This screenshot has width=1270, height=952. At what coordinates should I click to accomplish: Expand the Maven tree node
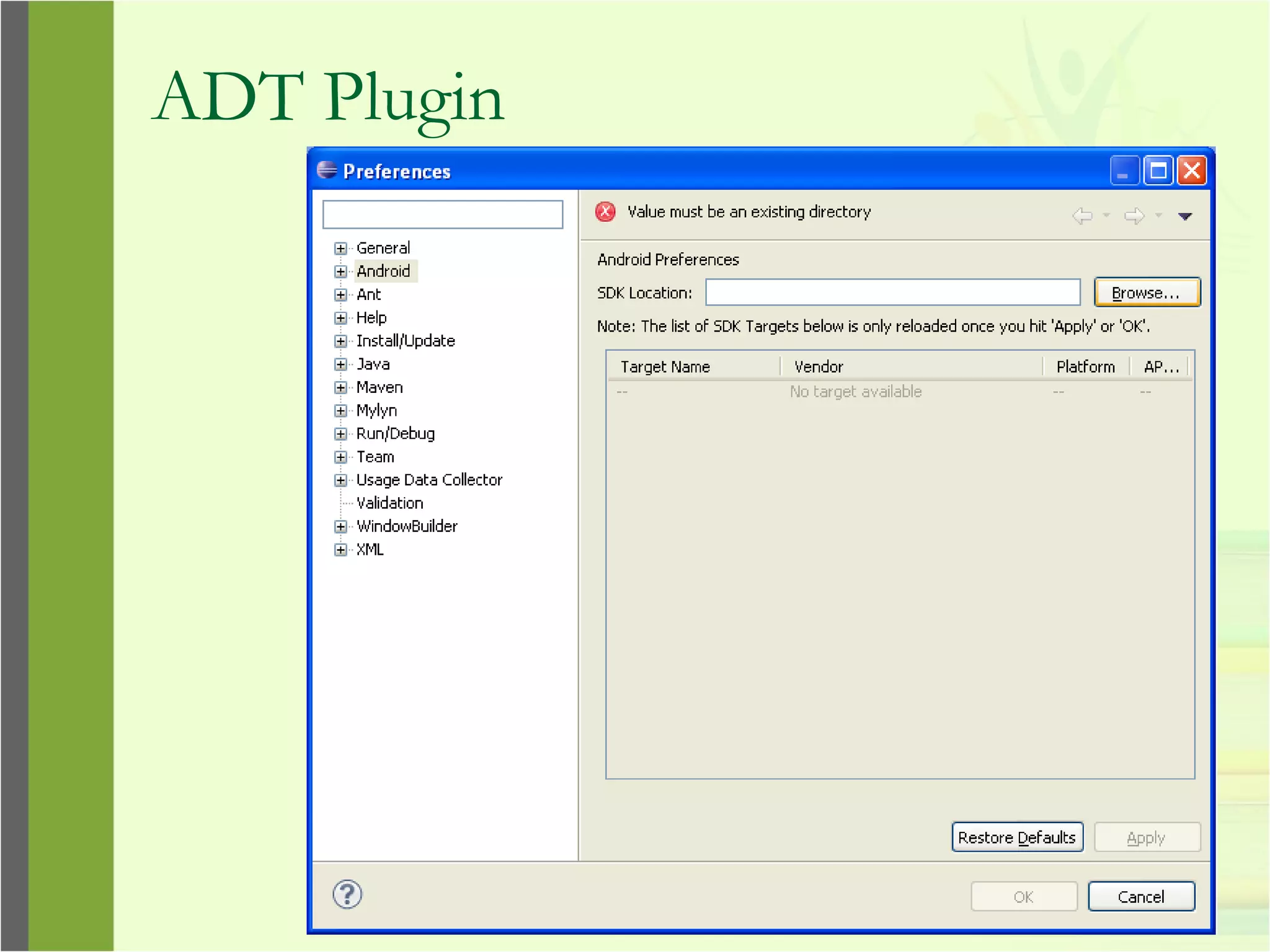click(340, 387)
